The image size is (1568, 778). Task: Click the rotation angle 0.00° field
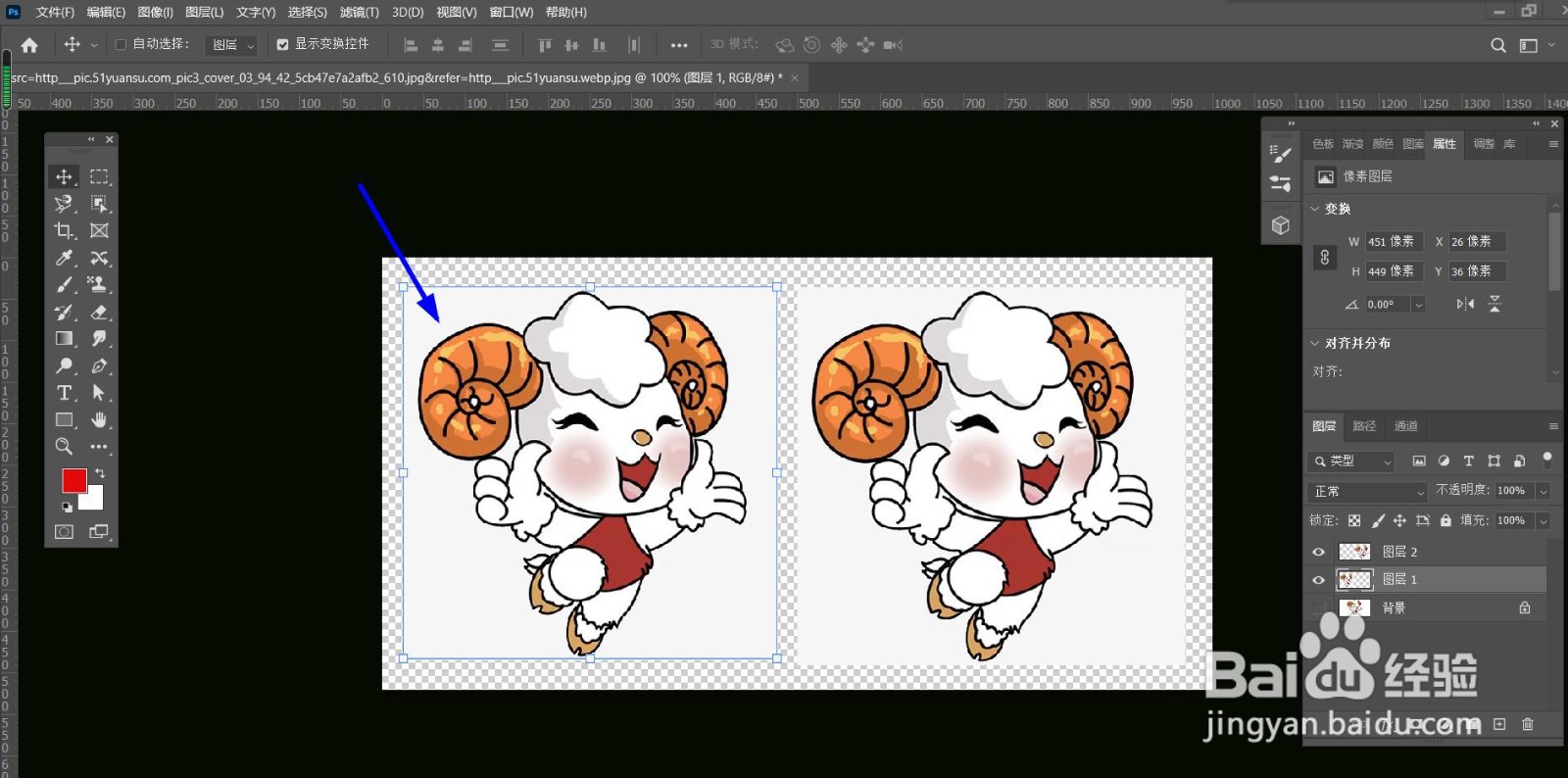[x=1388, y=305]
